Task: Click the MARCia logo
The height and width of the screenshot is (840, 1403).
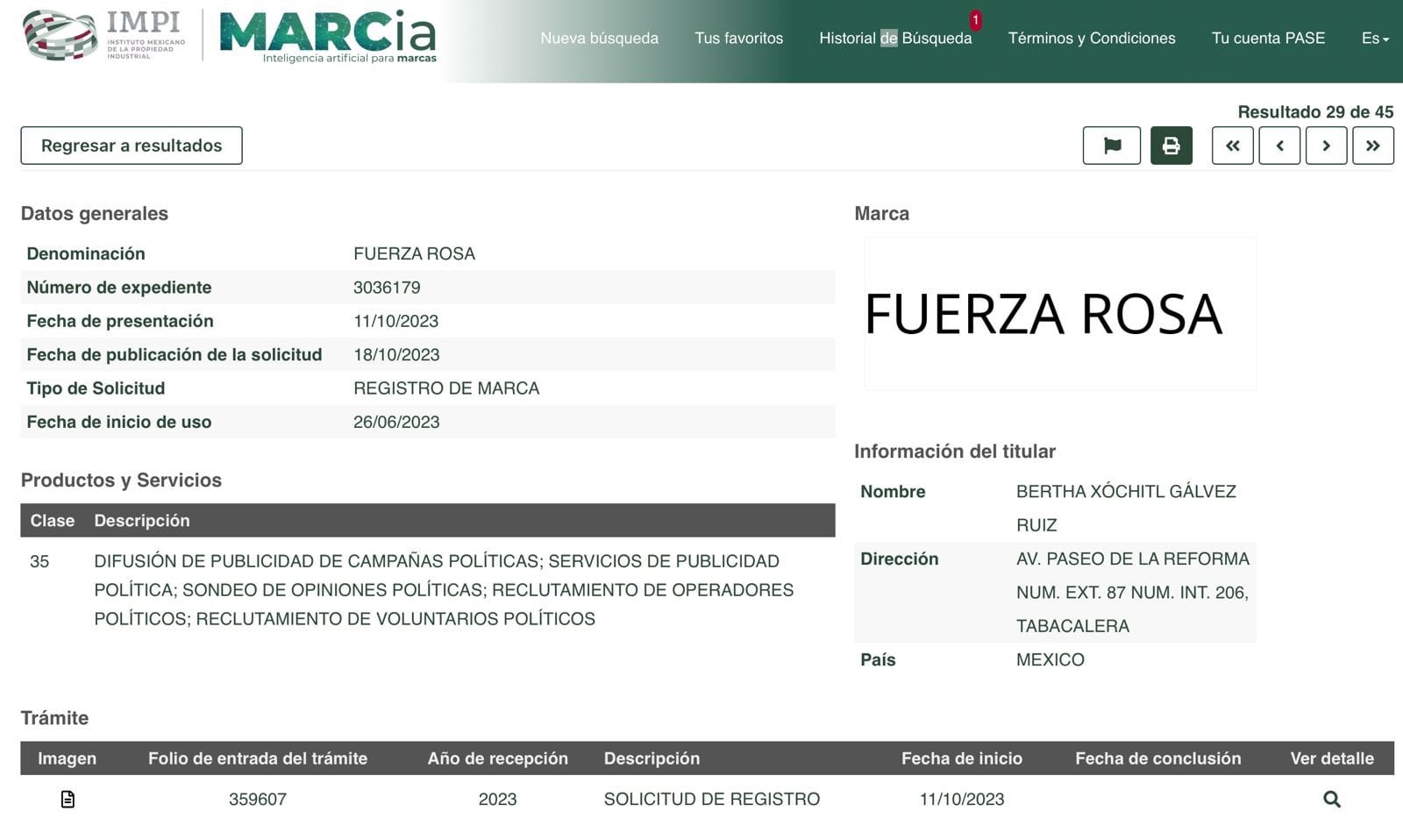Action: 327,37
